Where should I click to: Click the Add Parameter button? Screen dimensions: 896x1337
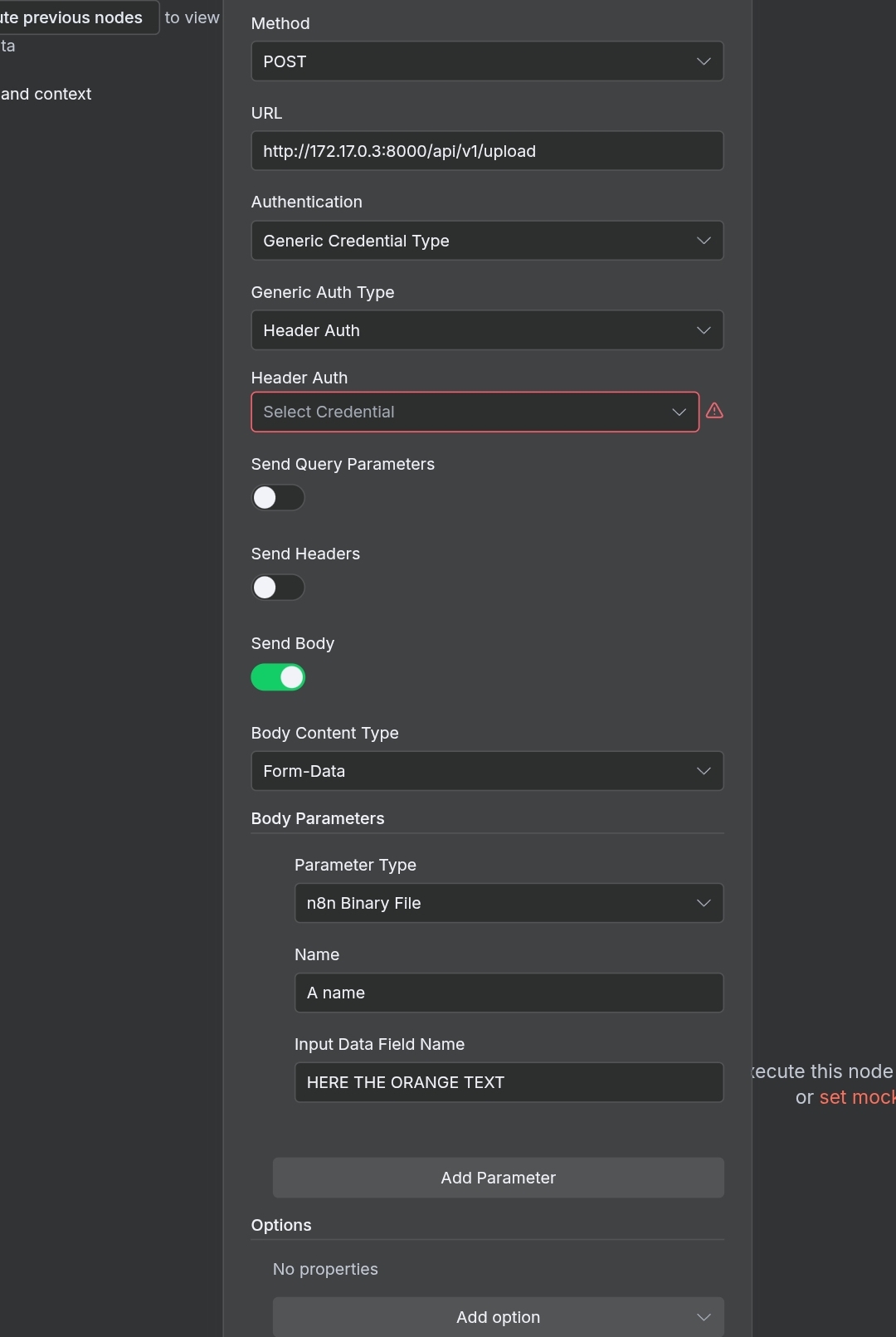click(498, 1178)
